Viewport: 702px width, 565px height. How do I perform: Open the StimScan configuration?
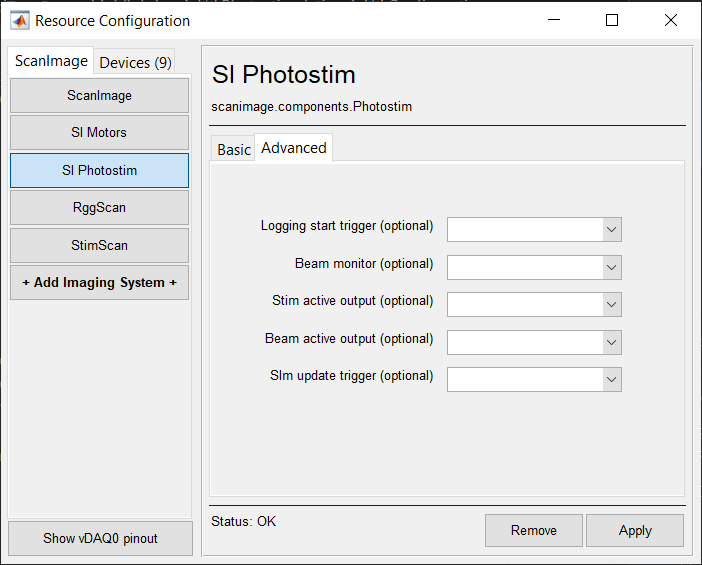click(x=99, y=245)
